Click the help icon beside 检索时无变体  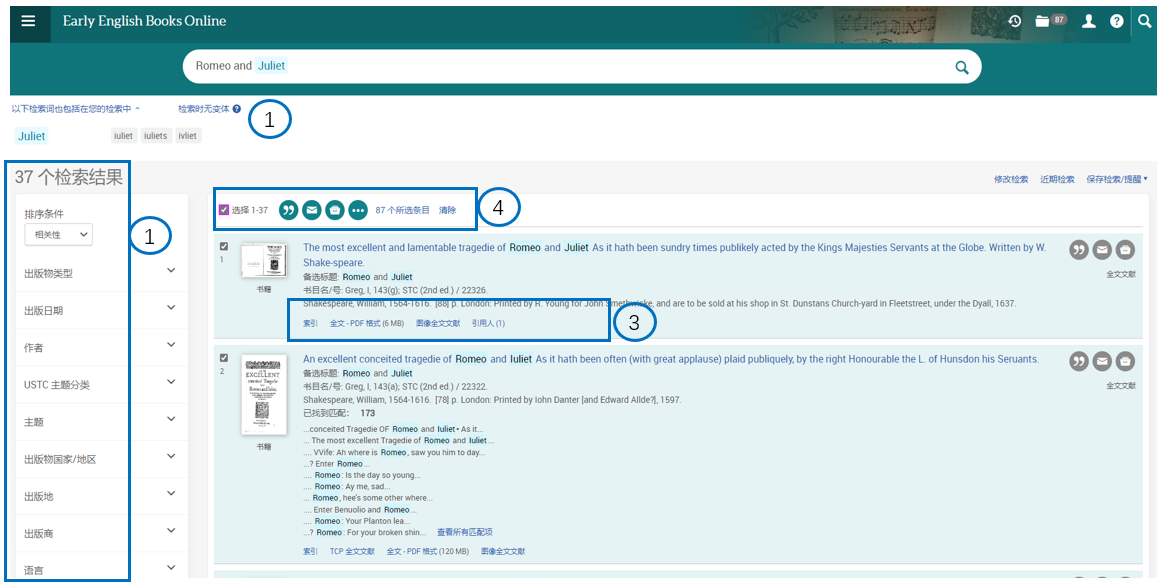click(237, 109)
